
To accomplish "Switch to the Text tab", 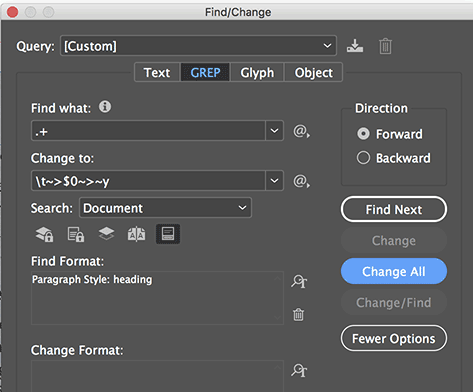I will coord(157,72).
